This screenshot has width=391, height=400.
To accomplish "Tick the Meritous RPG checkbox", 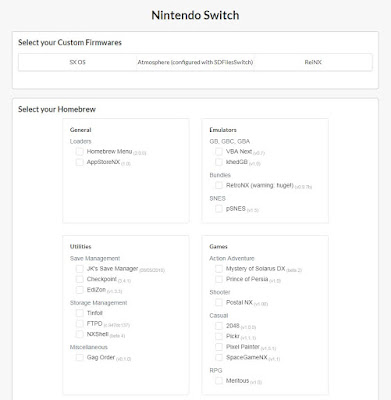I will [219, 381].
